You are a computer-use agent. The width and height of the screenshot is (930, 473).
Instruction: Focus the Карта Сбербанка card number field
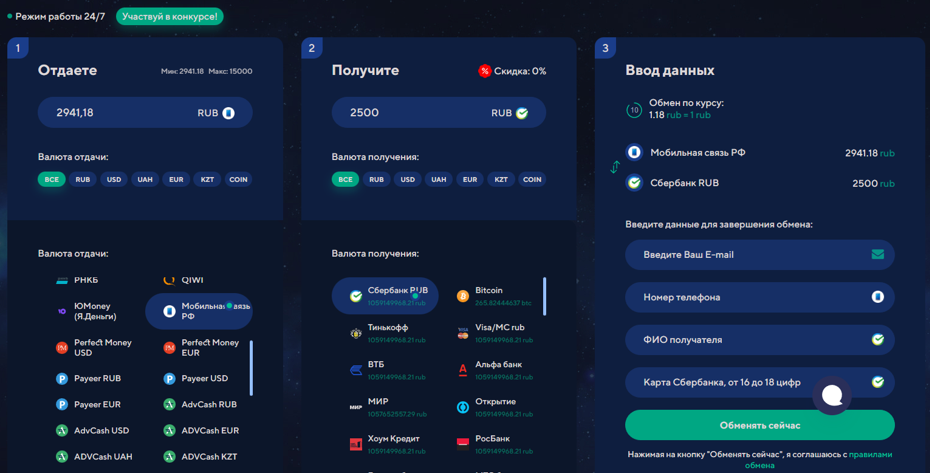tap(760, 382)
